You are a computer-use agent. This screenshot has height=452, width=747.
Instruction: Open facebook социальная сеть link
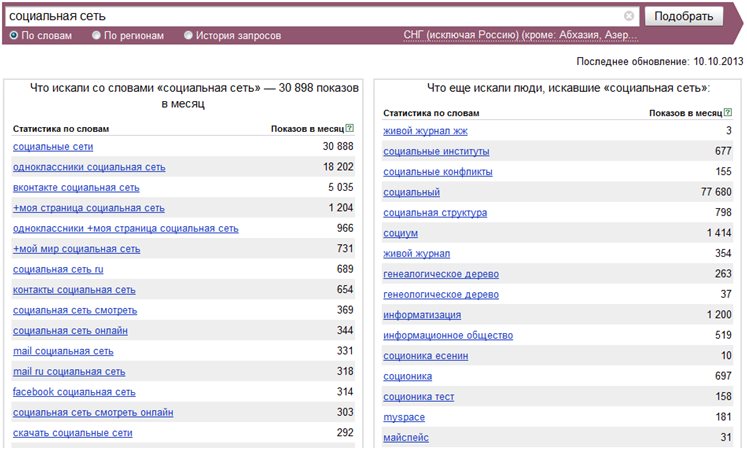[x=74, y=392]
